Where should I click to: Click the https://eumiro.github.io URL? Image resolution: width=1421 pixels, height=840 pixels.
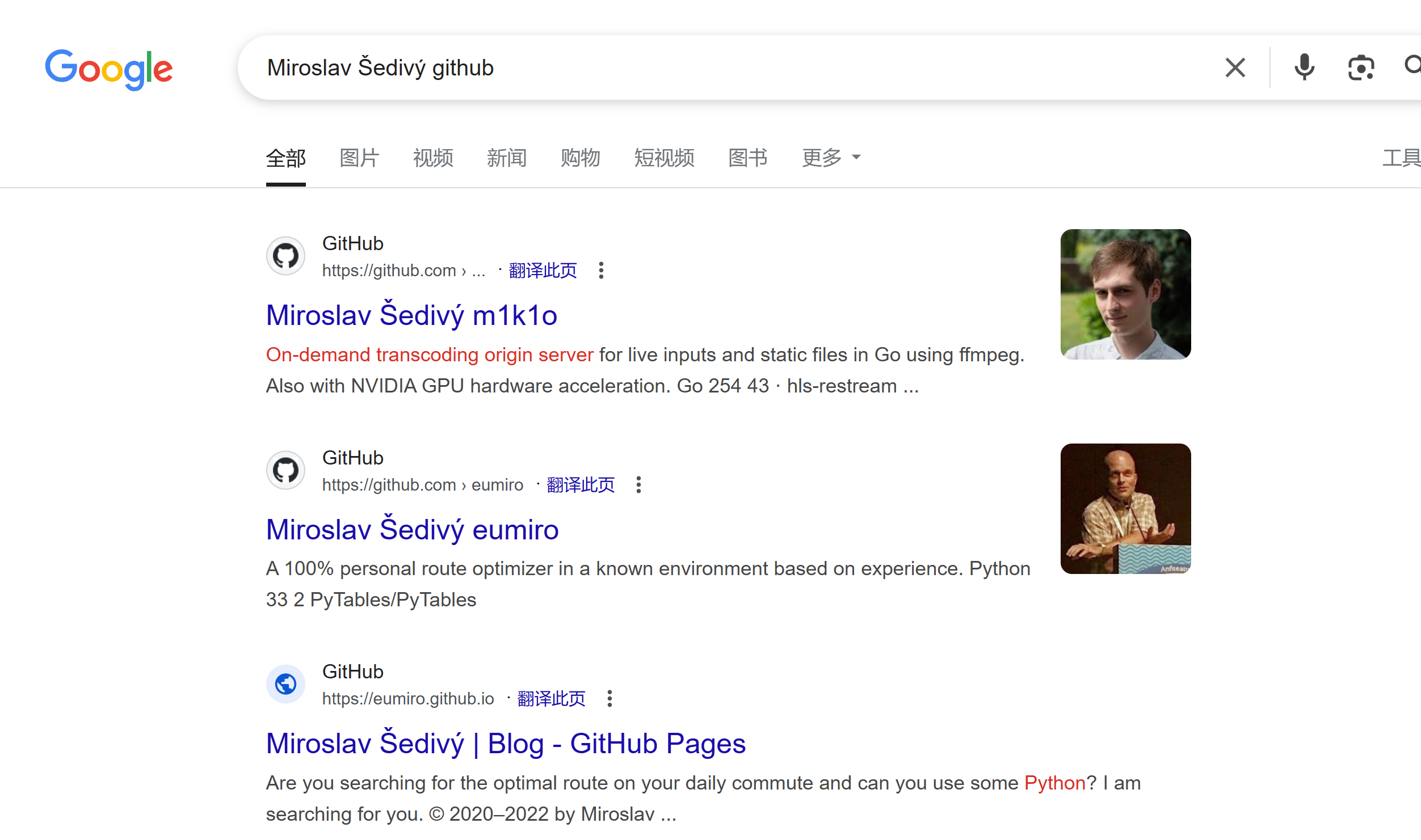pyautogui.click(x=408, y=699)
